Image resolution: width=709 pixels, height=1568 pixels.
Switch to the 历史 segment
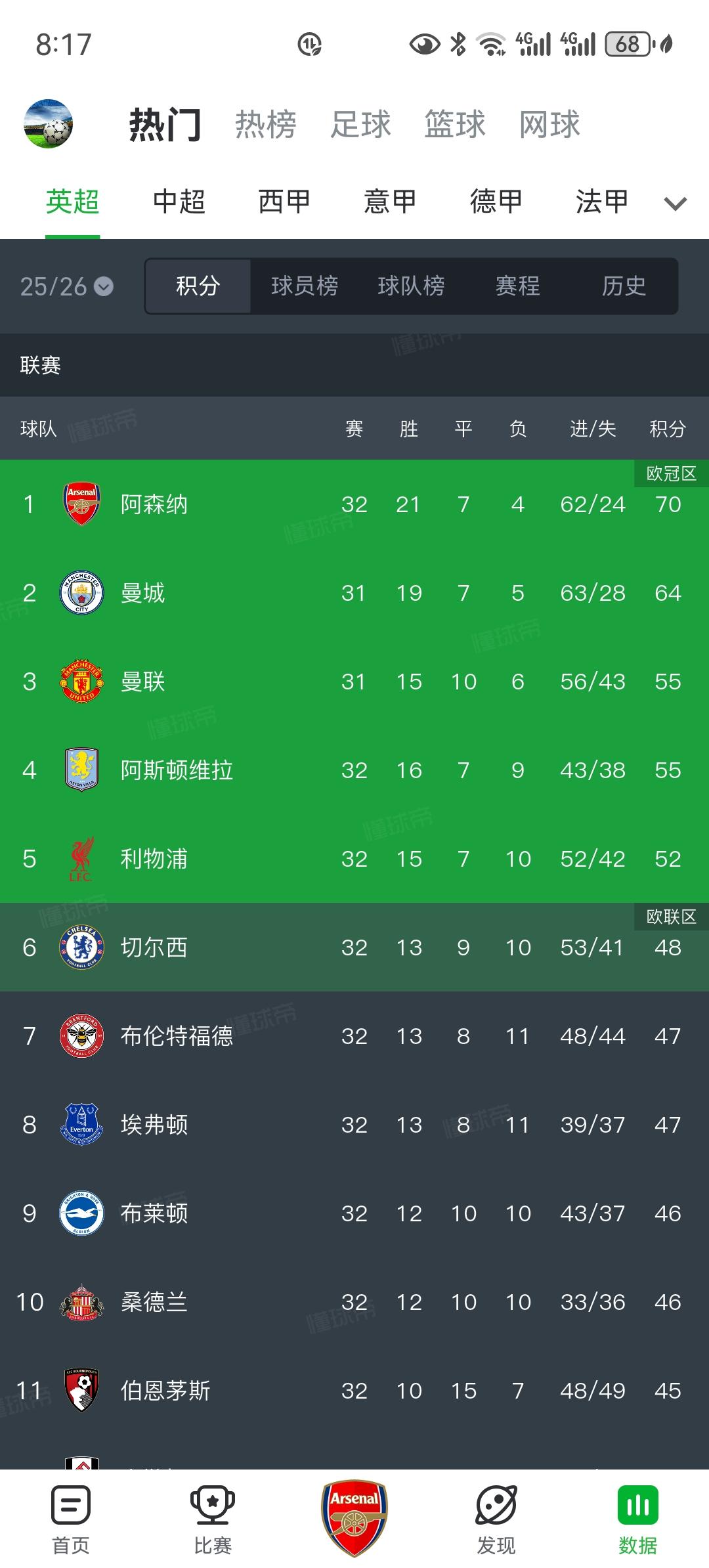point(624,286)
